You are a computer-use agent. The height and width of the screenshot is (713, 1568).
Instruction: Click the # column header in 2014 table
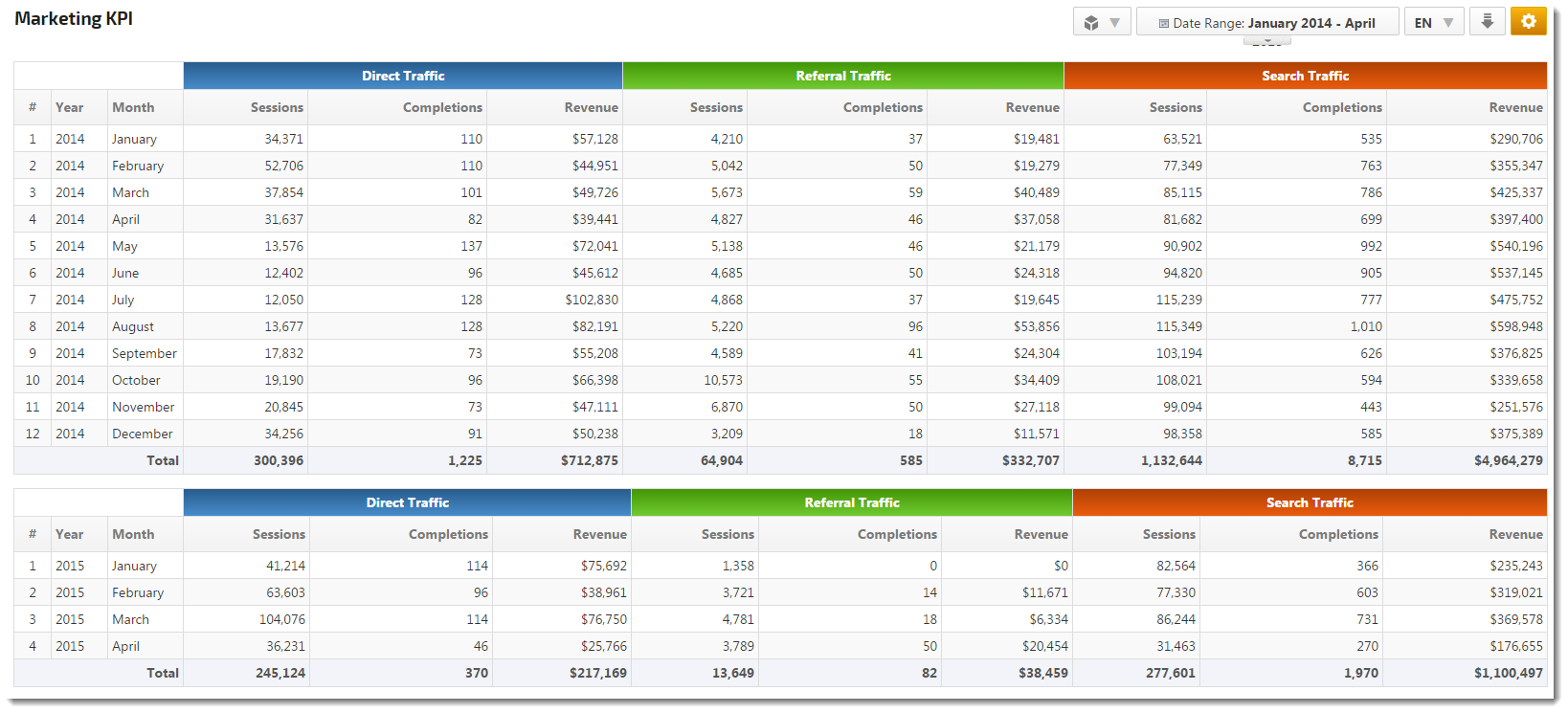[33, 107]
